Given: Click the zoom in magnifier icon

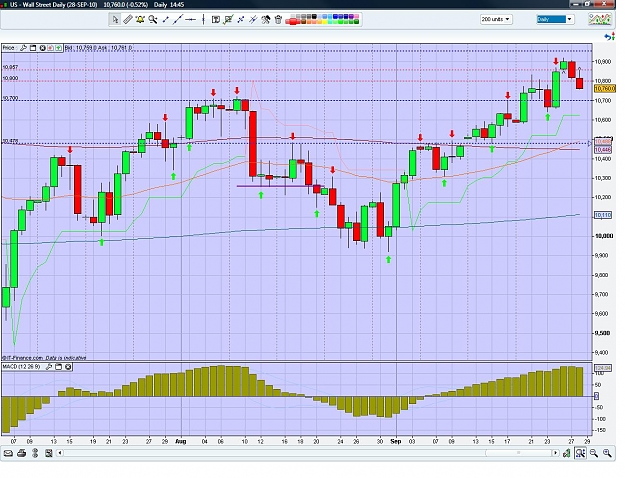Looking at the screenshot, I should (607, 453).
